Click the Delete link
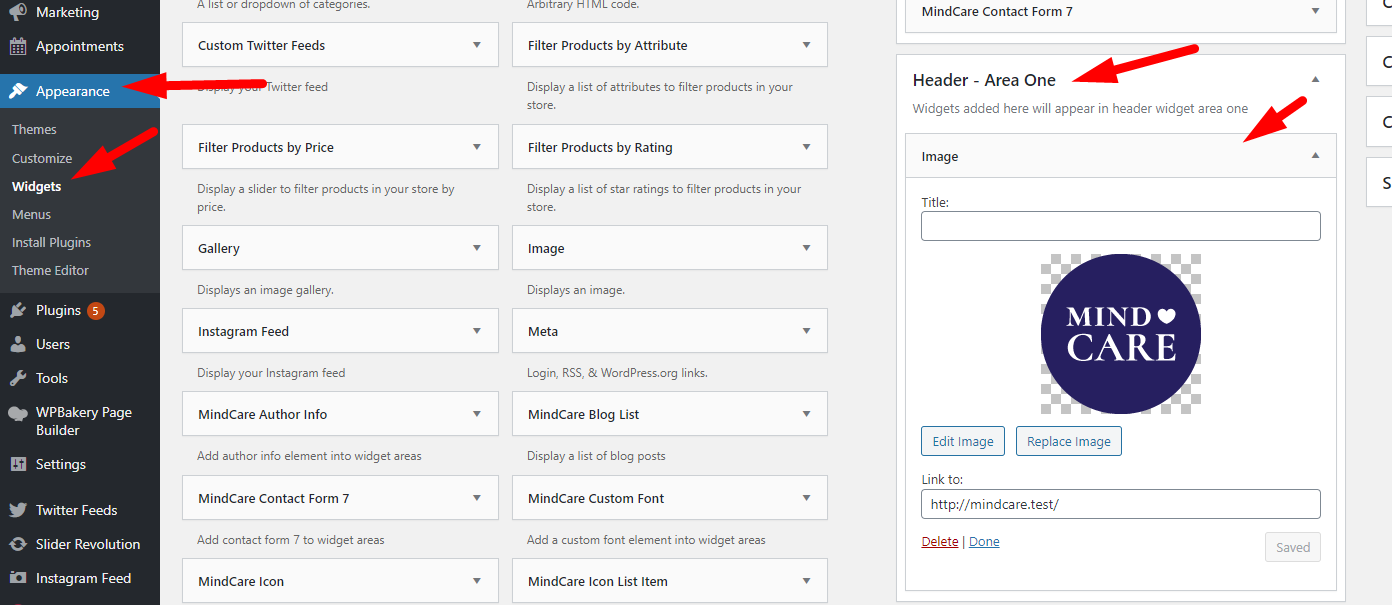Image resolution: width=1392 pixels, height=605 pixels. 939,541
